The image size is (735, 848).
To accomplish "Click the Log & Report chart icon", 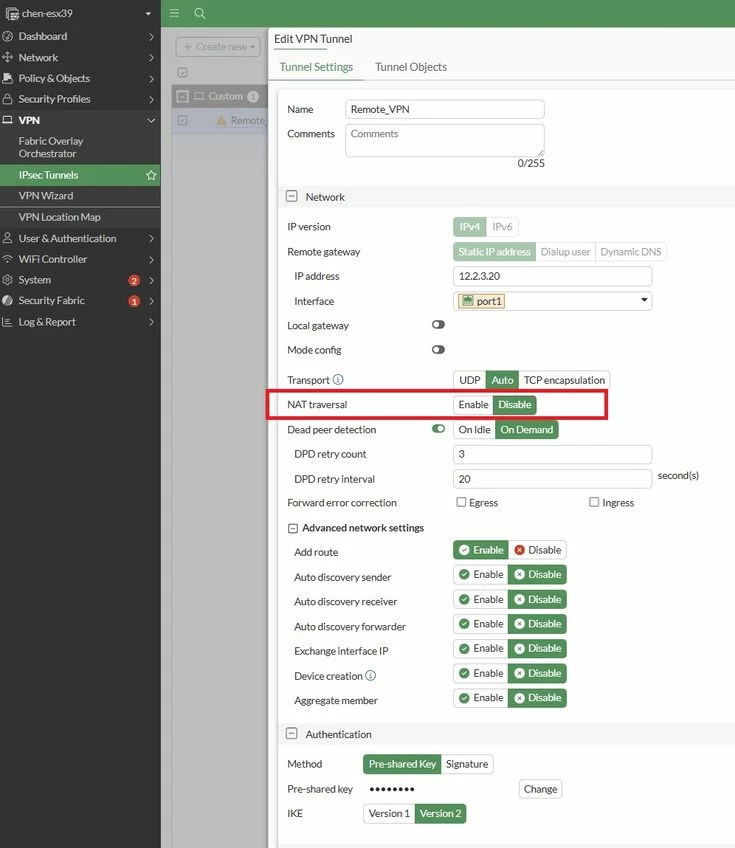I will click(x=8, y=322).
